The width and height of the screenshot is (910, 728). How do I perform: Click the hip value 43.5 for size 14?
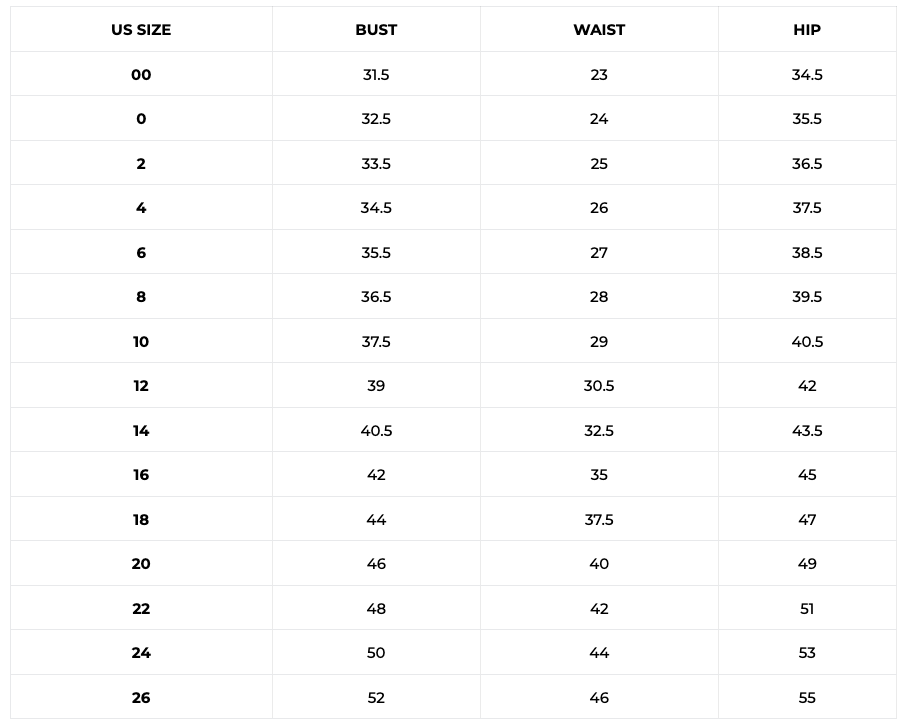coord(807,431)
